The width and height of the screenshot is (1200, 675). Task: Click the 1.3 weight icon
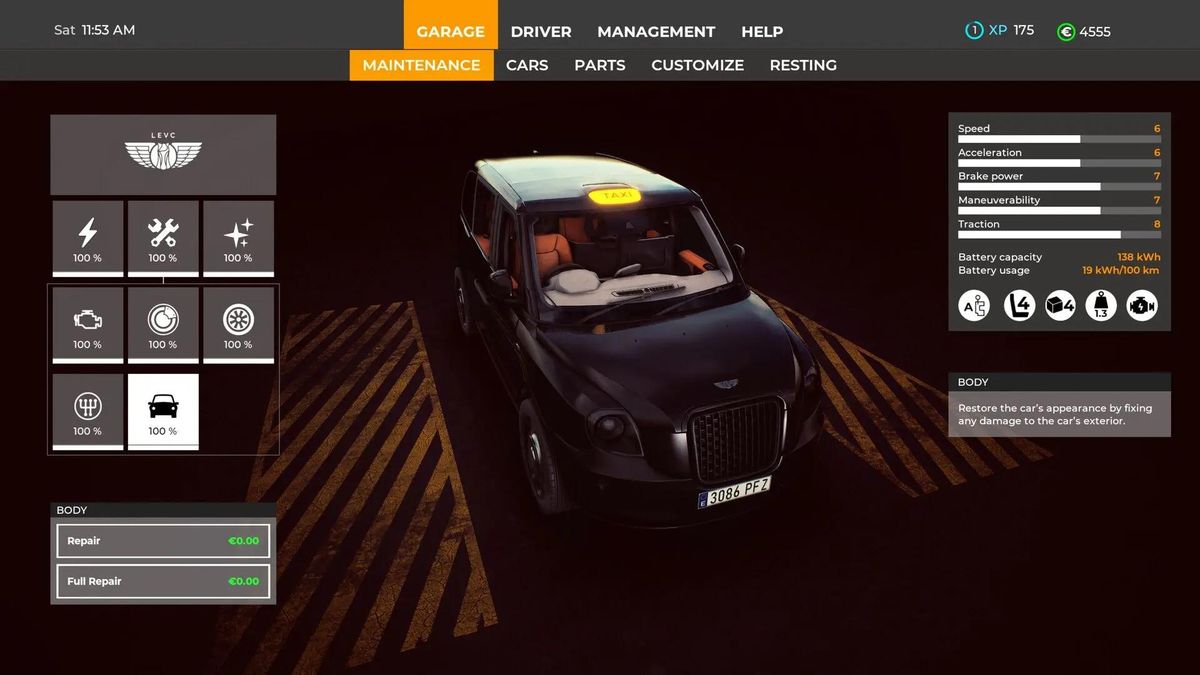click(x=1101, y=305)
